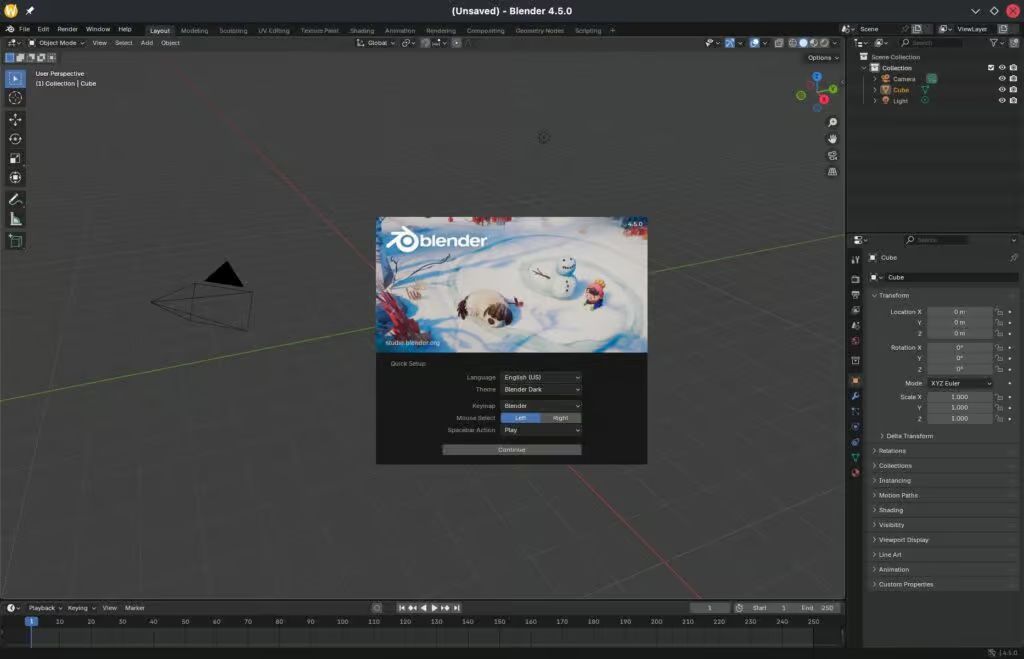Image resolution: width=1024 pixels, height=659 pixels.
Task: Click the Continue button on the splash screen
Action: click(x=511, y=449)
